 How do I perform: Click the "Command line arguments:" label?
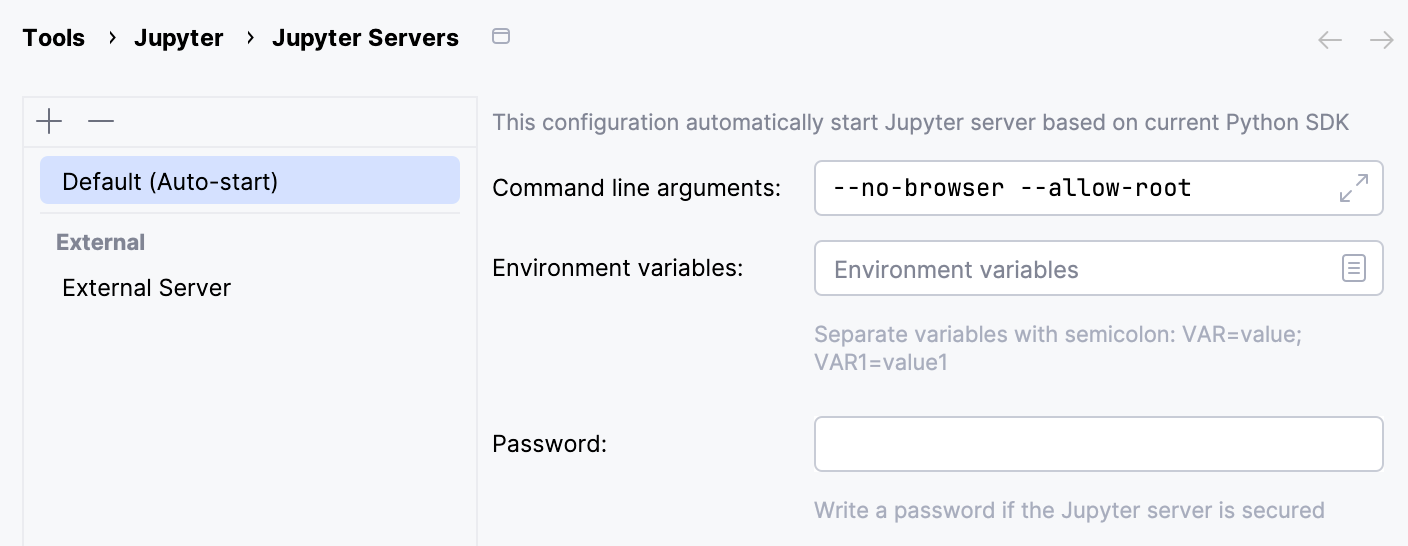[x=637, y=187]
